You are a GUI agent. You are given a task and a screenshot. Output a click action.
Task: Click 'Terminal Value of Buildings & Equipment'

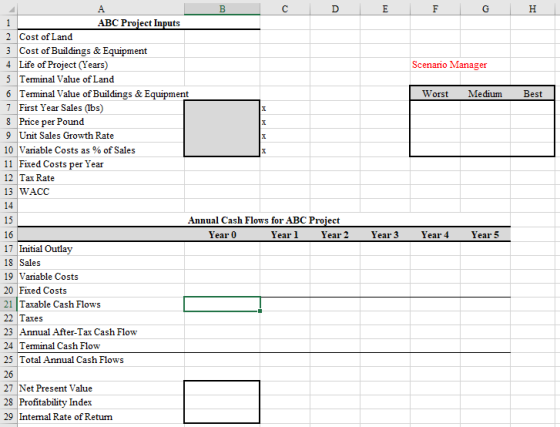tap(104, 94)
